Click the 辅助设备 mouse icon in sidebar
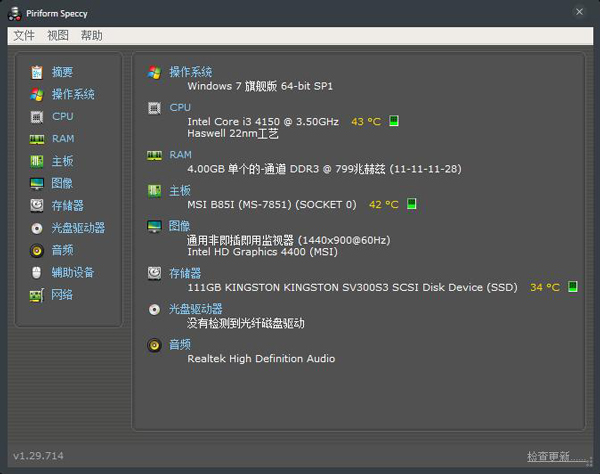 pyautogui.click(x=36, y=273)
